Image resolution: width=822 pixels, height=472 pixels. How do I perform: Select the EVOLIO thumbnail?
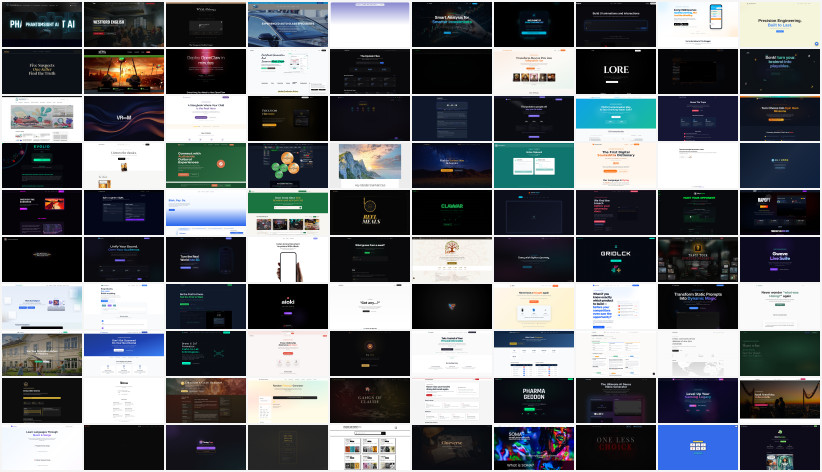[42, 166]
